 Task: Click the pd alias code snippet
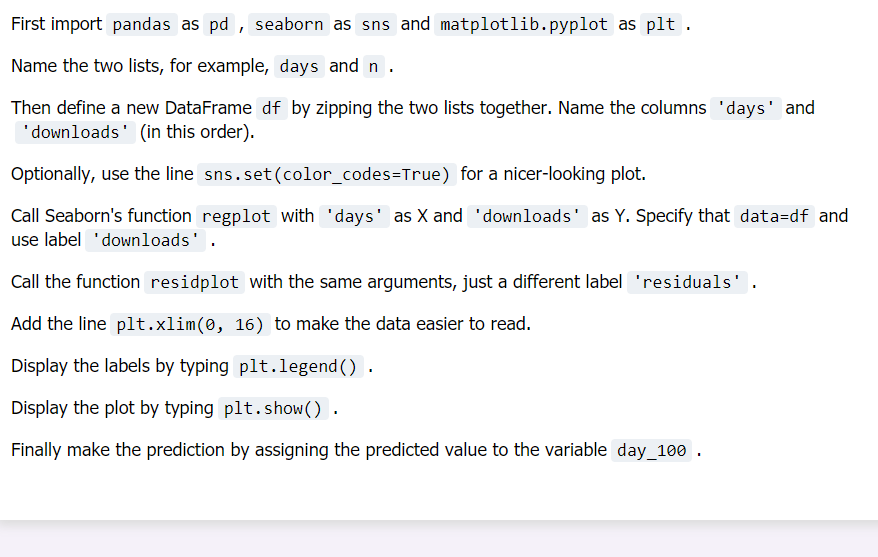219,25
